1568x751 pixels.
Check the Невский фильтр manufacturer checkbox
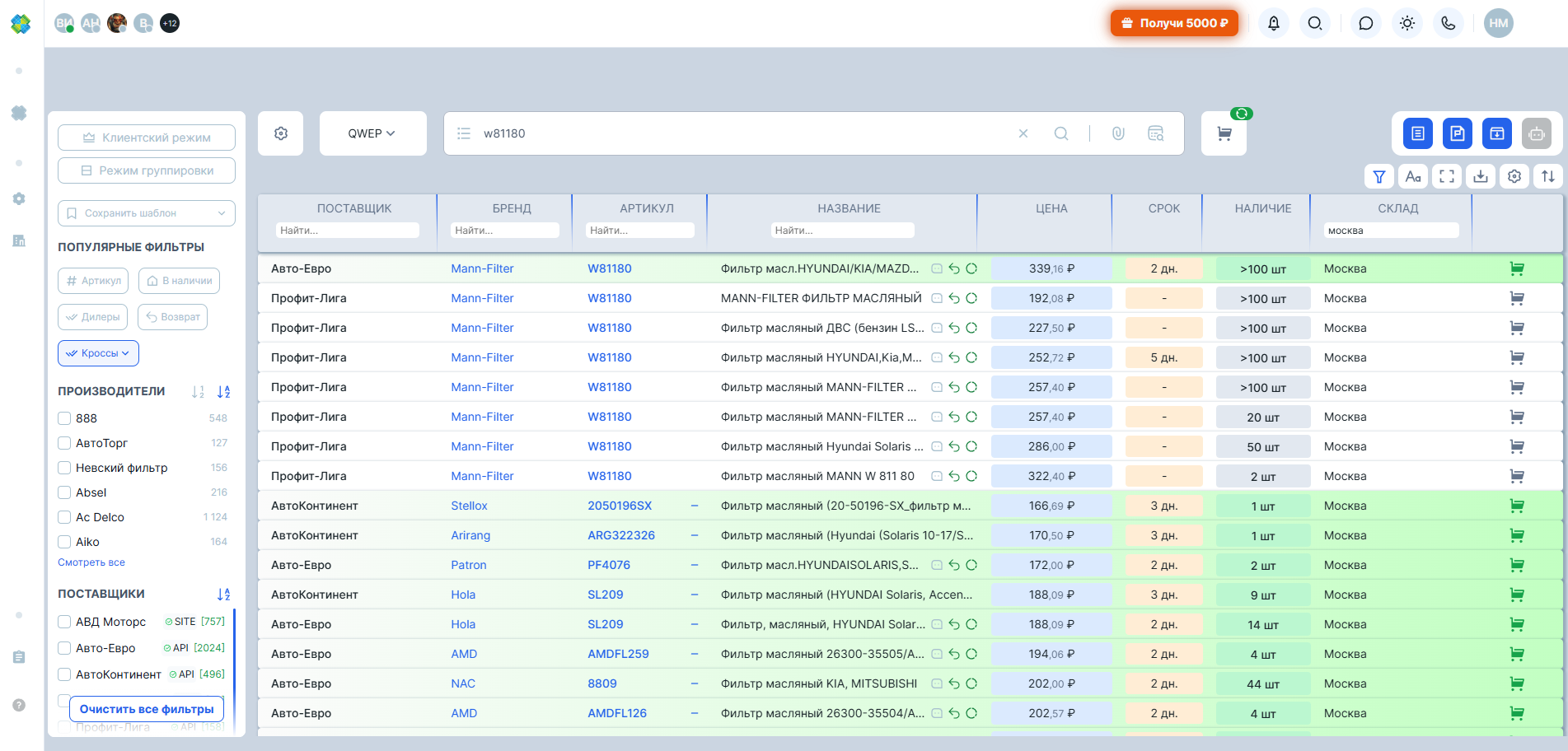click(64, 468)
